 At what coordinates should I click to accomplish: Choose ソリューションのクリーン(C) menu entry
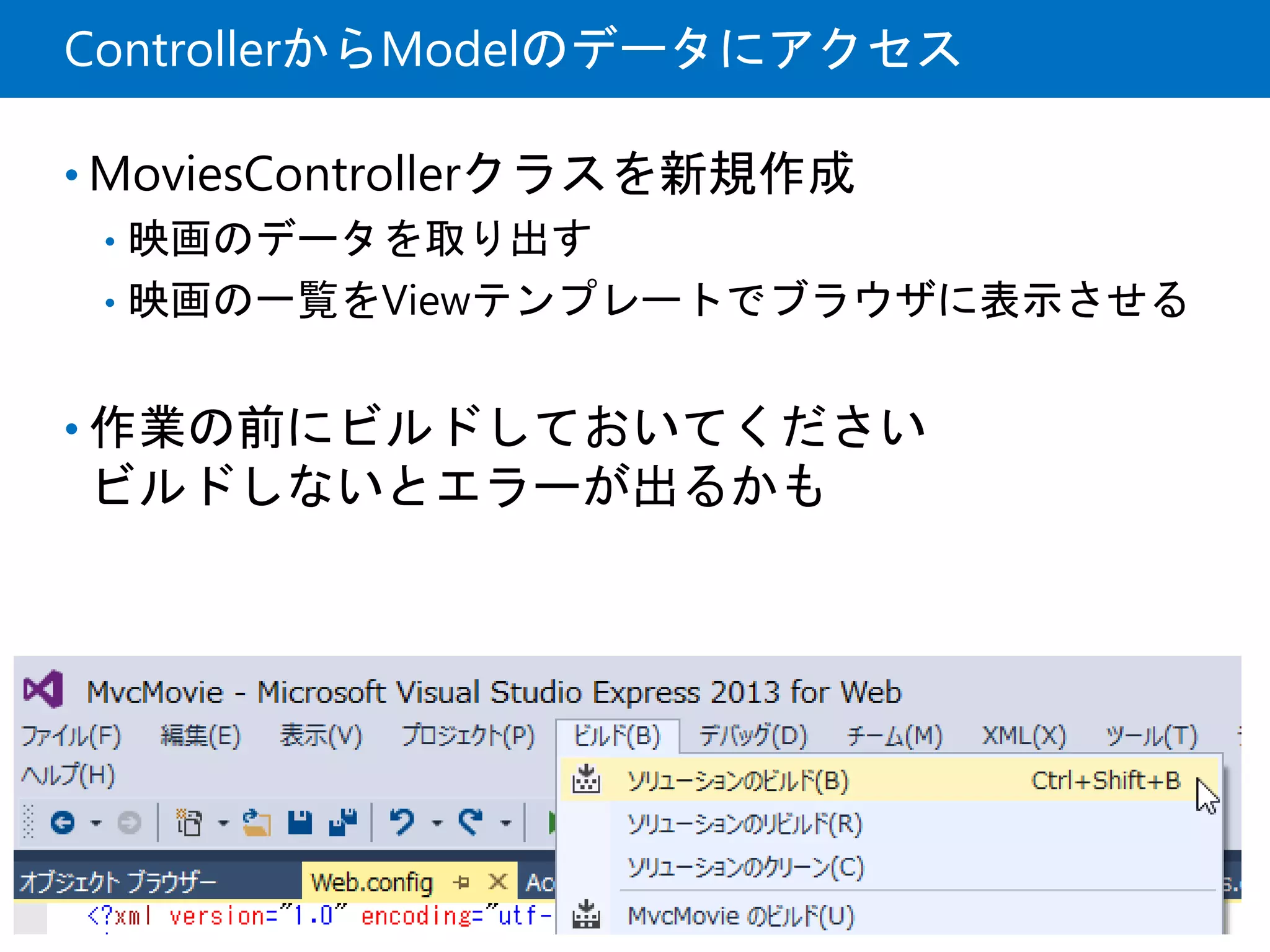coord(890,867)
